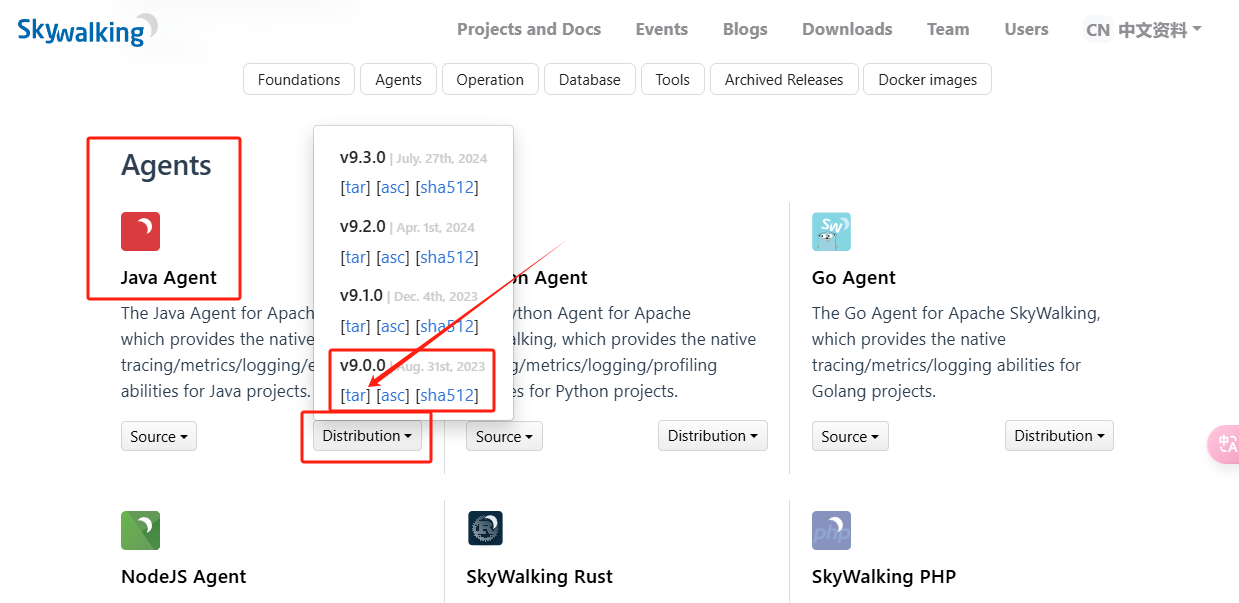Viewport: 1239px width, 603px height.
Task: Go to the Blogs page
Action: pos(745,29)
